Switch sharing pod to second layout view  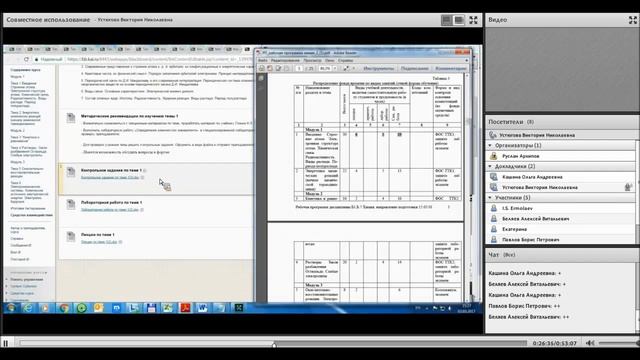pos(459,20)
